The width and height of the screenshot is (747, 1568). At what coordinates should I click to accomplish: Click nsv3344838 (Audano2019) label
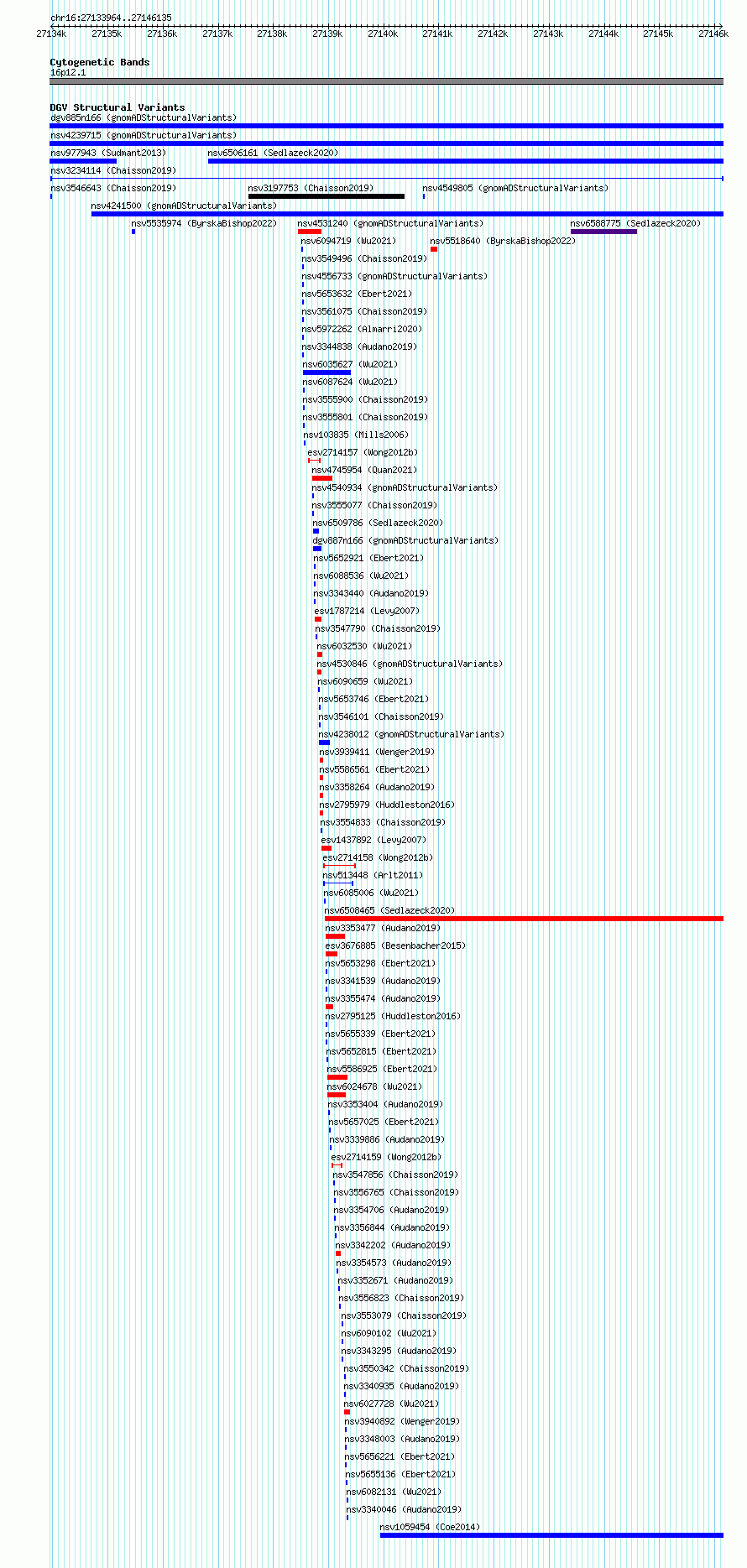pyautogui.click(x=360, y=346)
